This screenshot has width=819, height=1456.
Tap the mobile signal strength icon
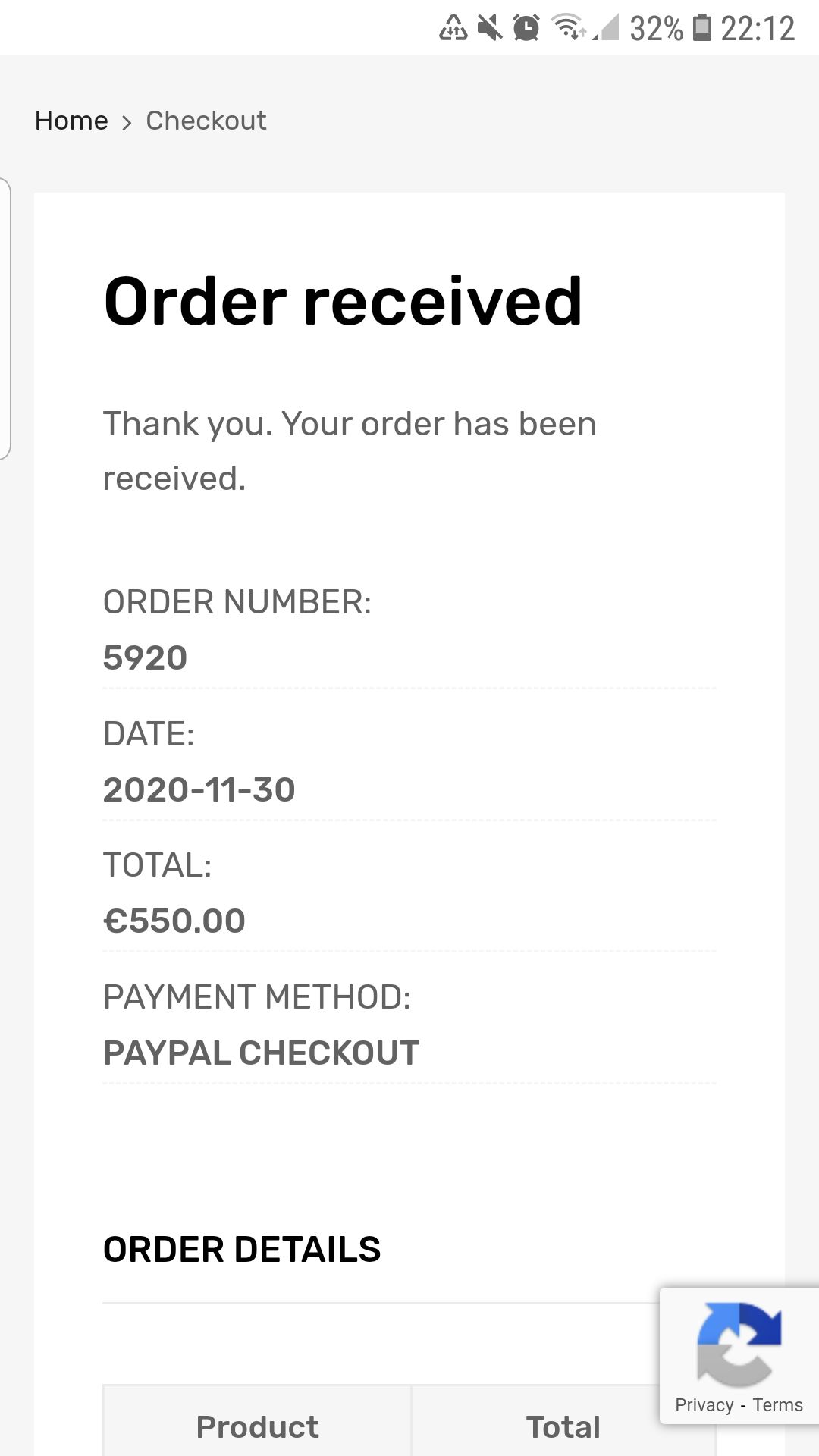pyautogui.click(x=607, y=28)
